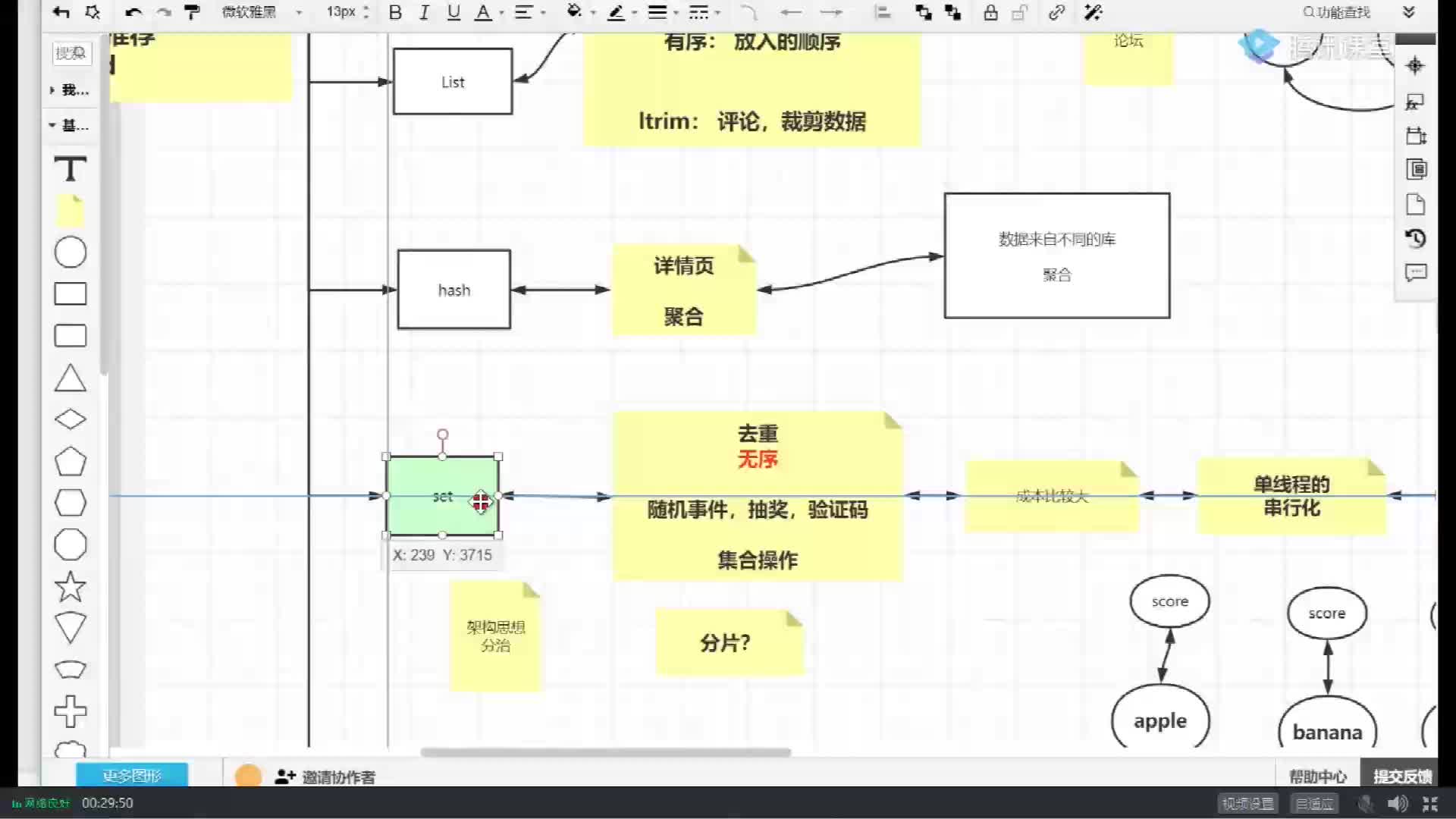The image size is (1456, 819).
Task: Open the font color dropdown arrow
Action: click(501, 13)
